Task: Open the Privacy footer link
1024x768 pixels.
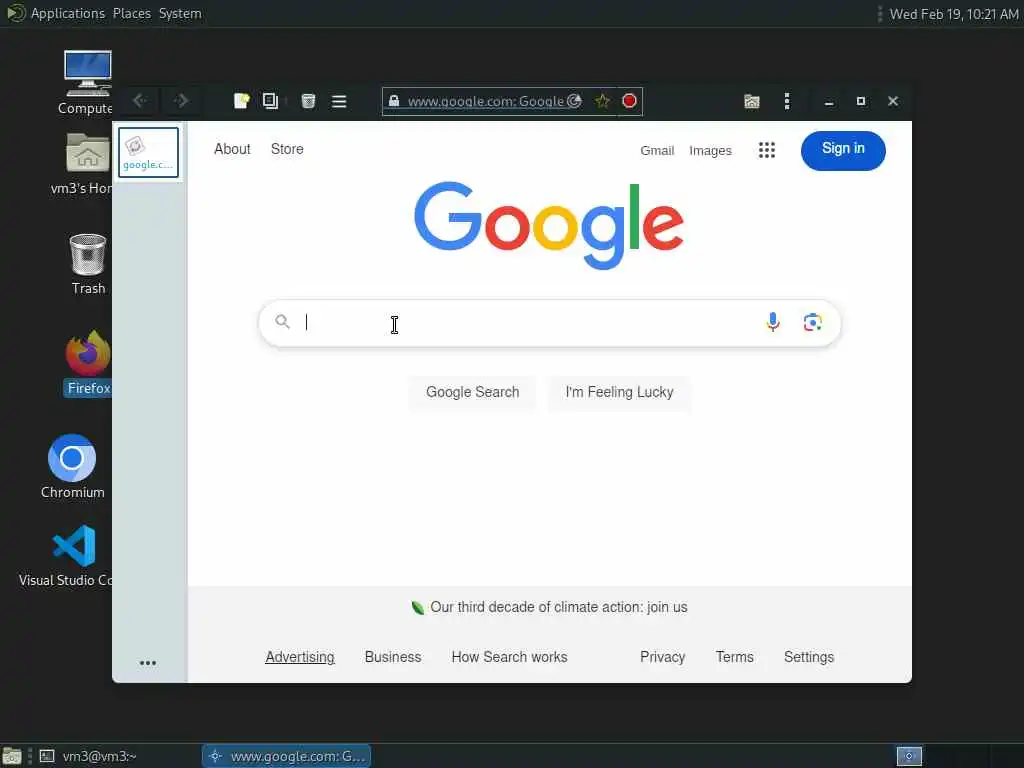Action: click(x=662, y=657)
